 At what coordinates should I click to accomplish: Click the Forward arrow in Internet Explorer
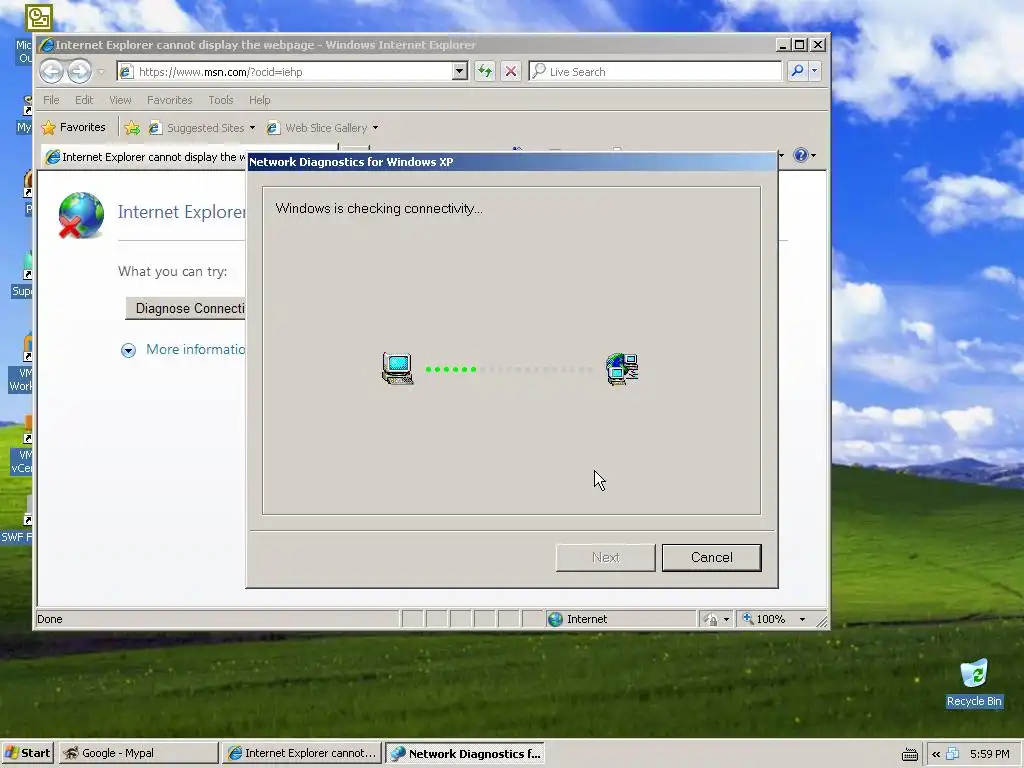[80, 71]
